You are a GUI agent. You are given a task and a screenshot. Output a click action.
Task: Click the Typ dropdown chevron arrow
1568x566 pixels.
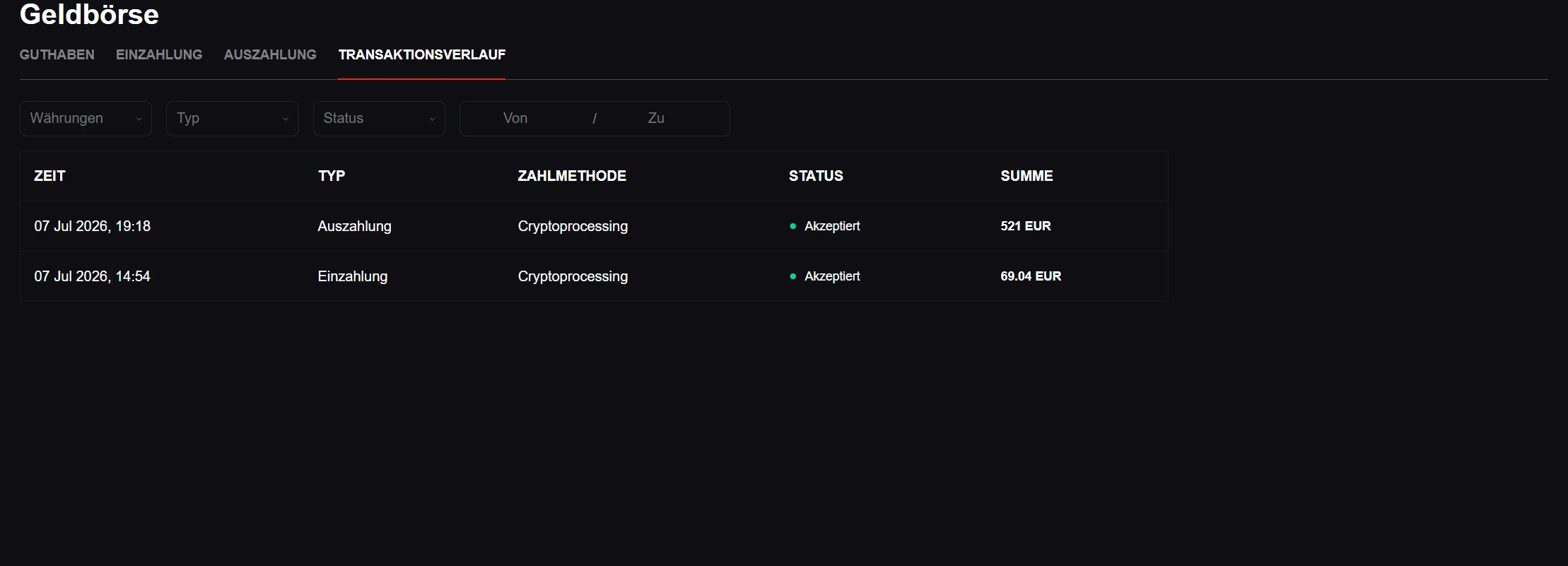click(x=286, y=119)
